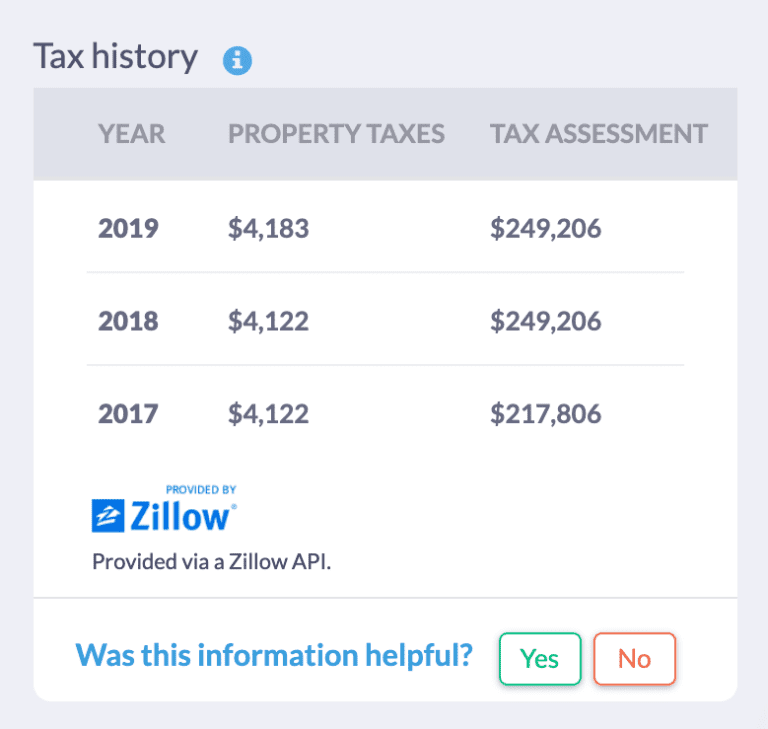
Task: Select the 2017 year cell
Action: pos(128,413)
